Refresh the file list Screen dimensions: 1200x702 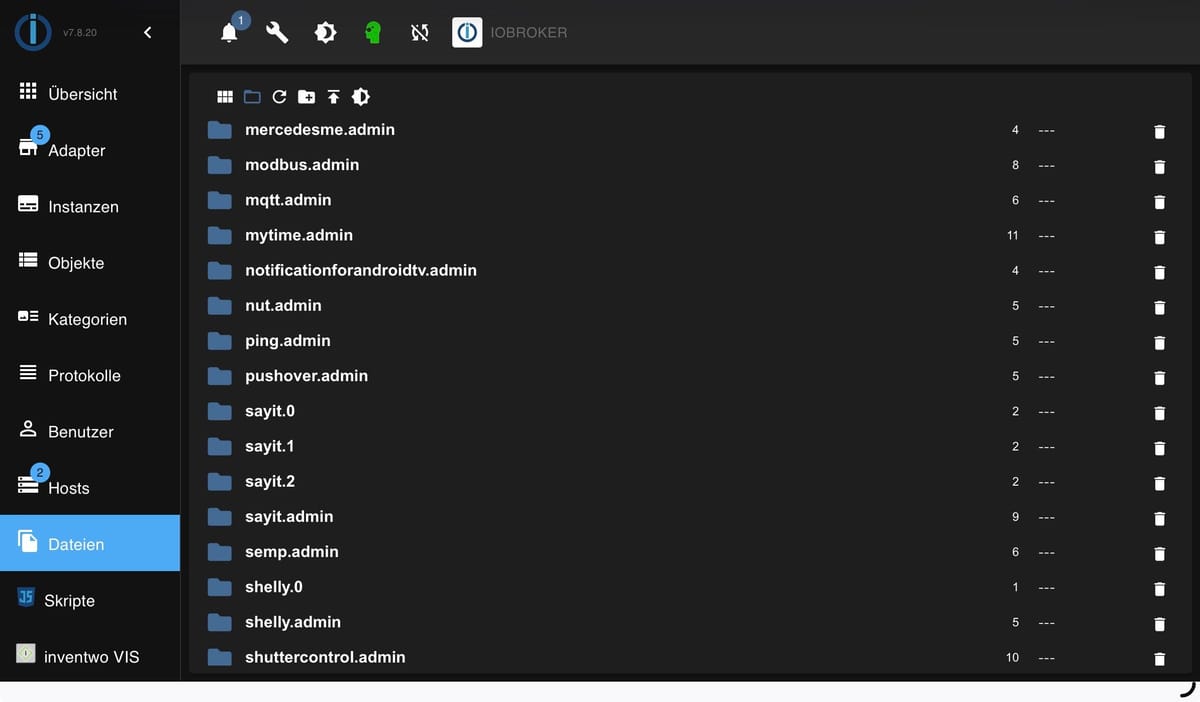pos(279,97)
